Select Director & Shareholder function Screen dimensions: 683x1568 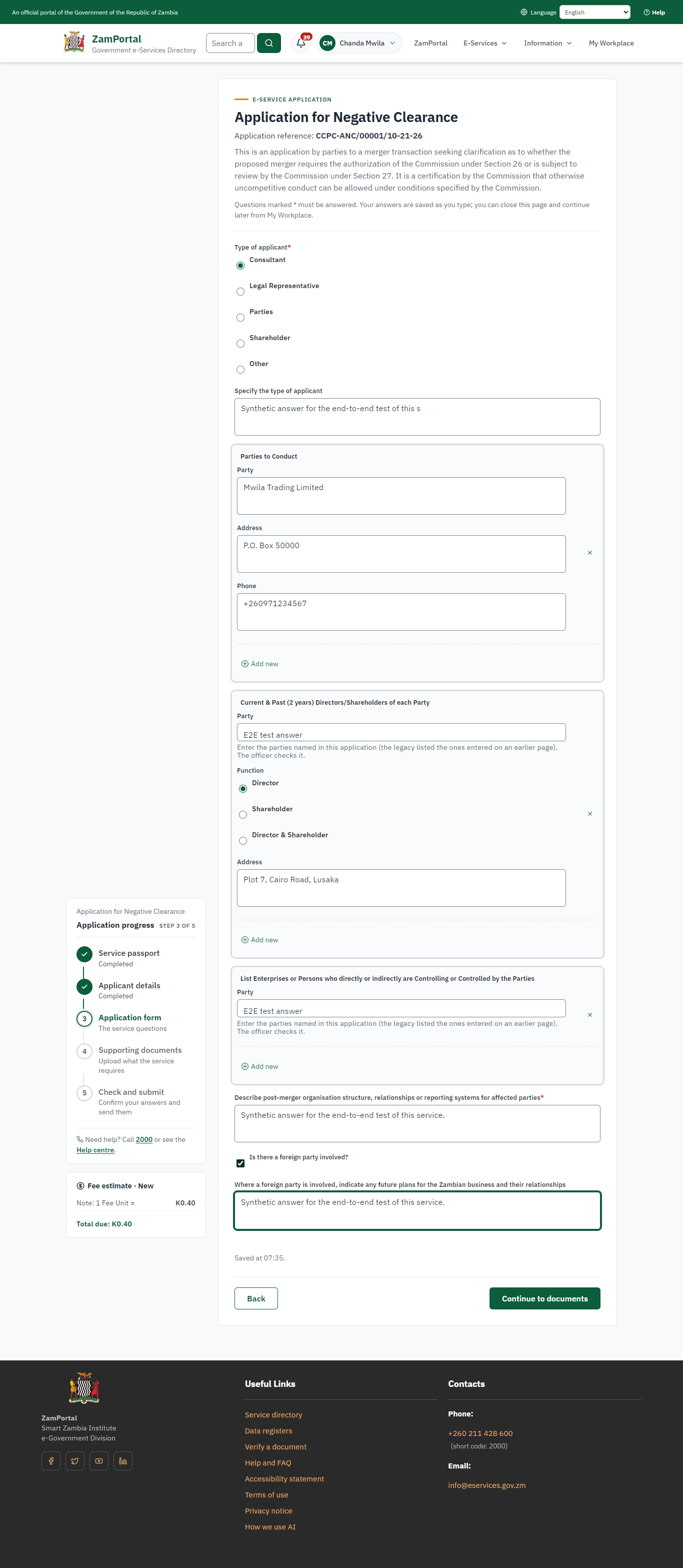point(243,841)
